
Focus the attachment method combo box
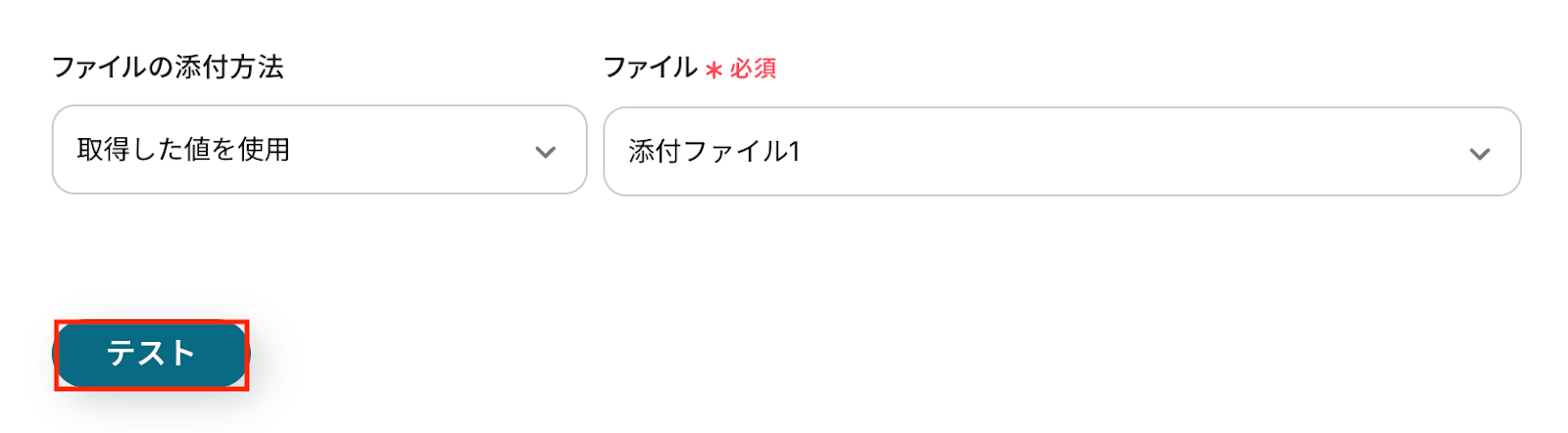(318, 150)
